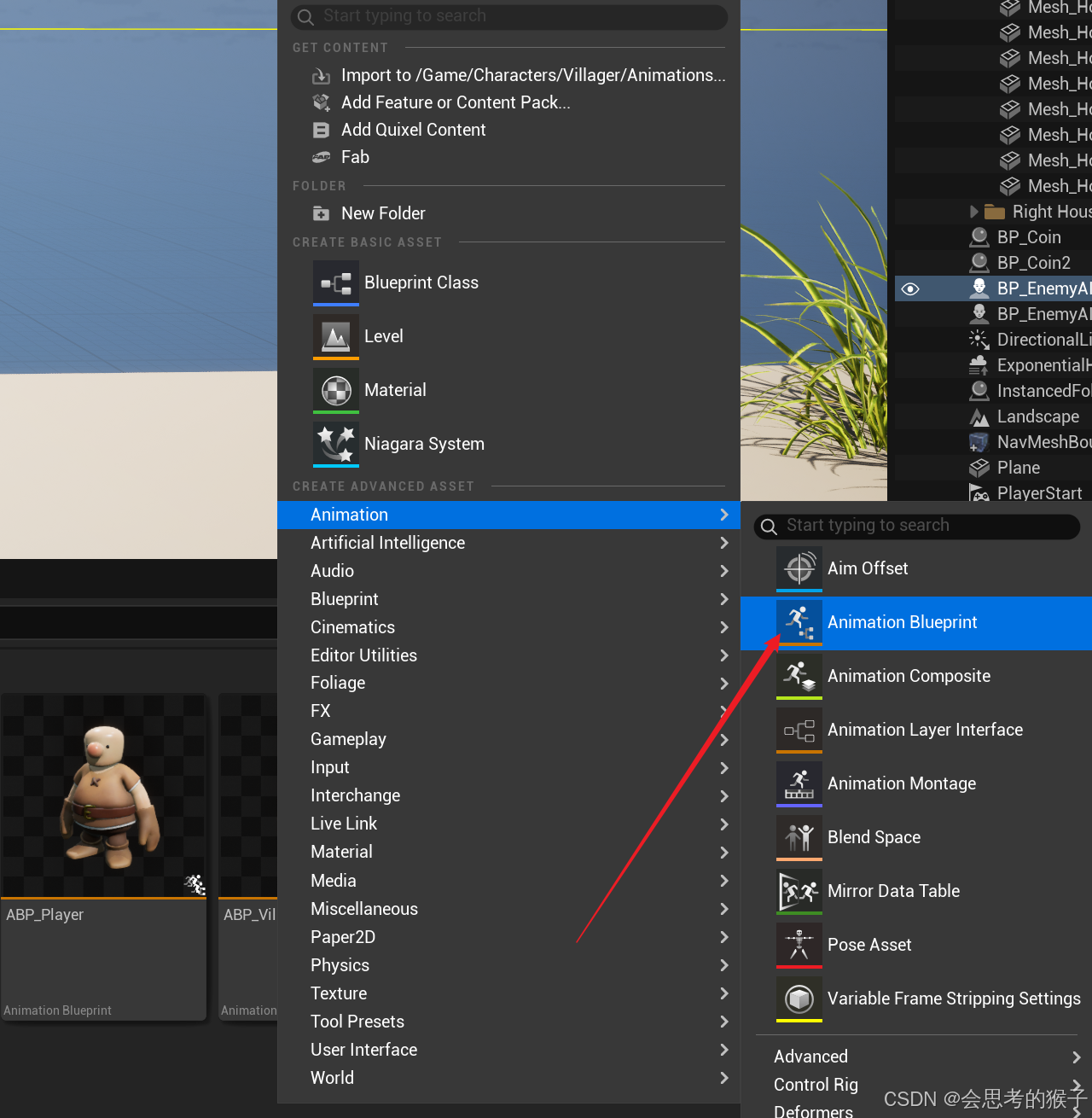Click the Add Feature or Content Pack icon
Viewport: 1092px width, 1118px height.
click(321, 102)
